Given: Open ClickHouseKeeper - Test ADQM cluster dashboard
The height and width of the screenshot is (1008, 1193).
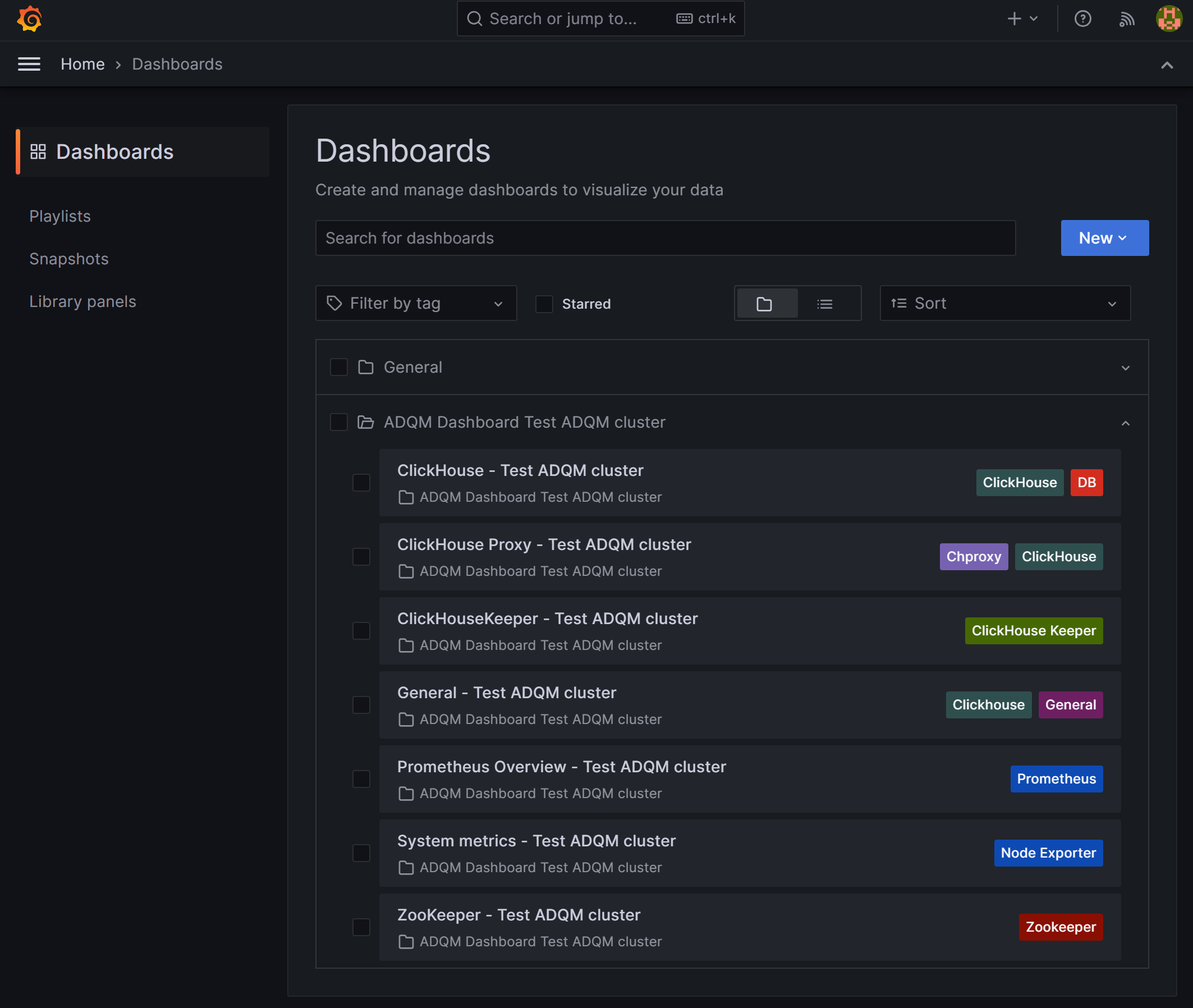Looking at the screenshot, I should pos(547,618).
